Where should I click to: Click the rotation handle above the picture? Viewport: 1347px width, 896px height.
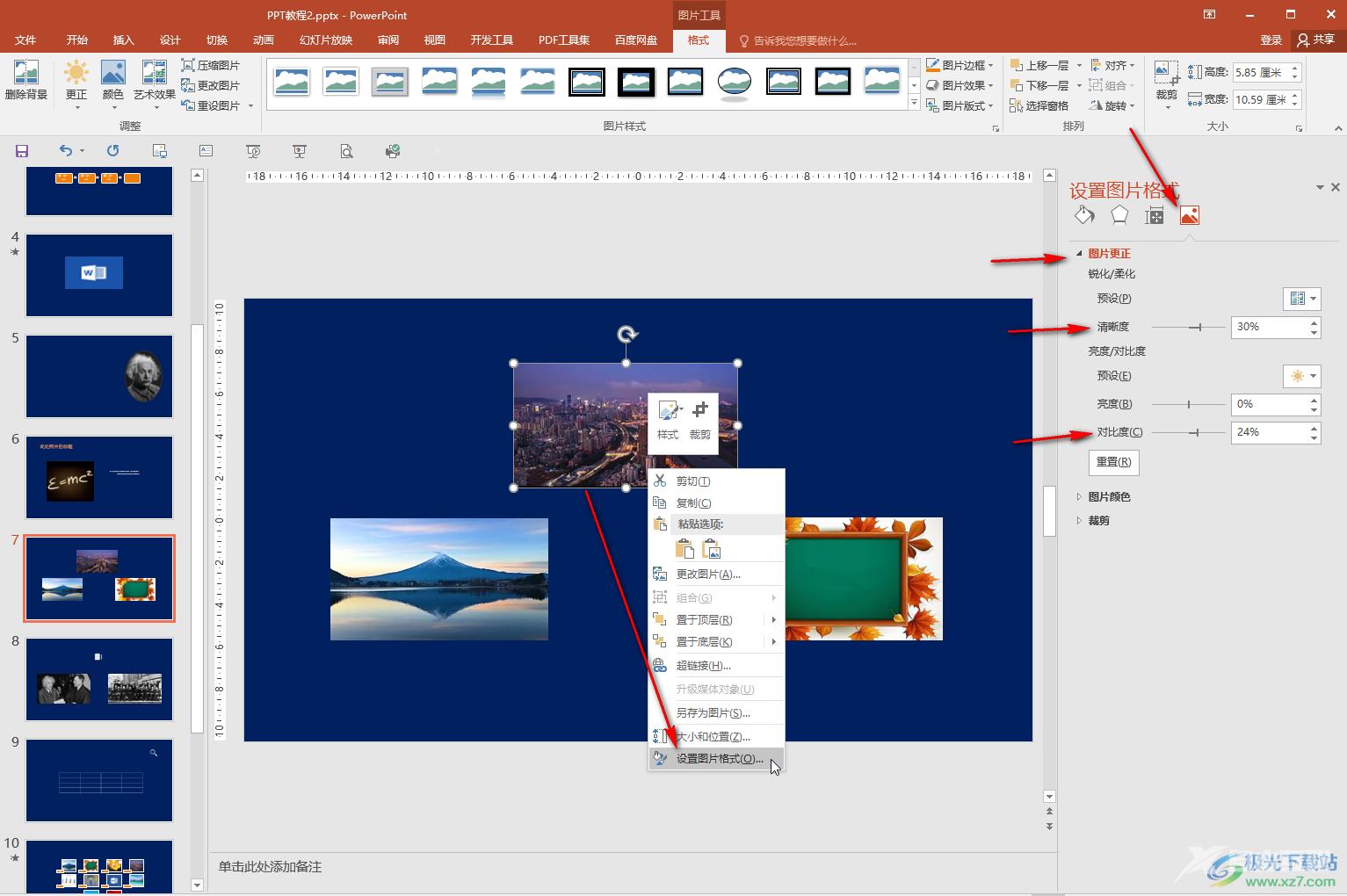click(626, 334)
